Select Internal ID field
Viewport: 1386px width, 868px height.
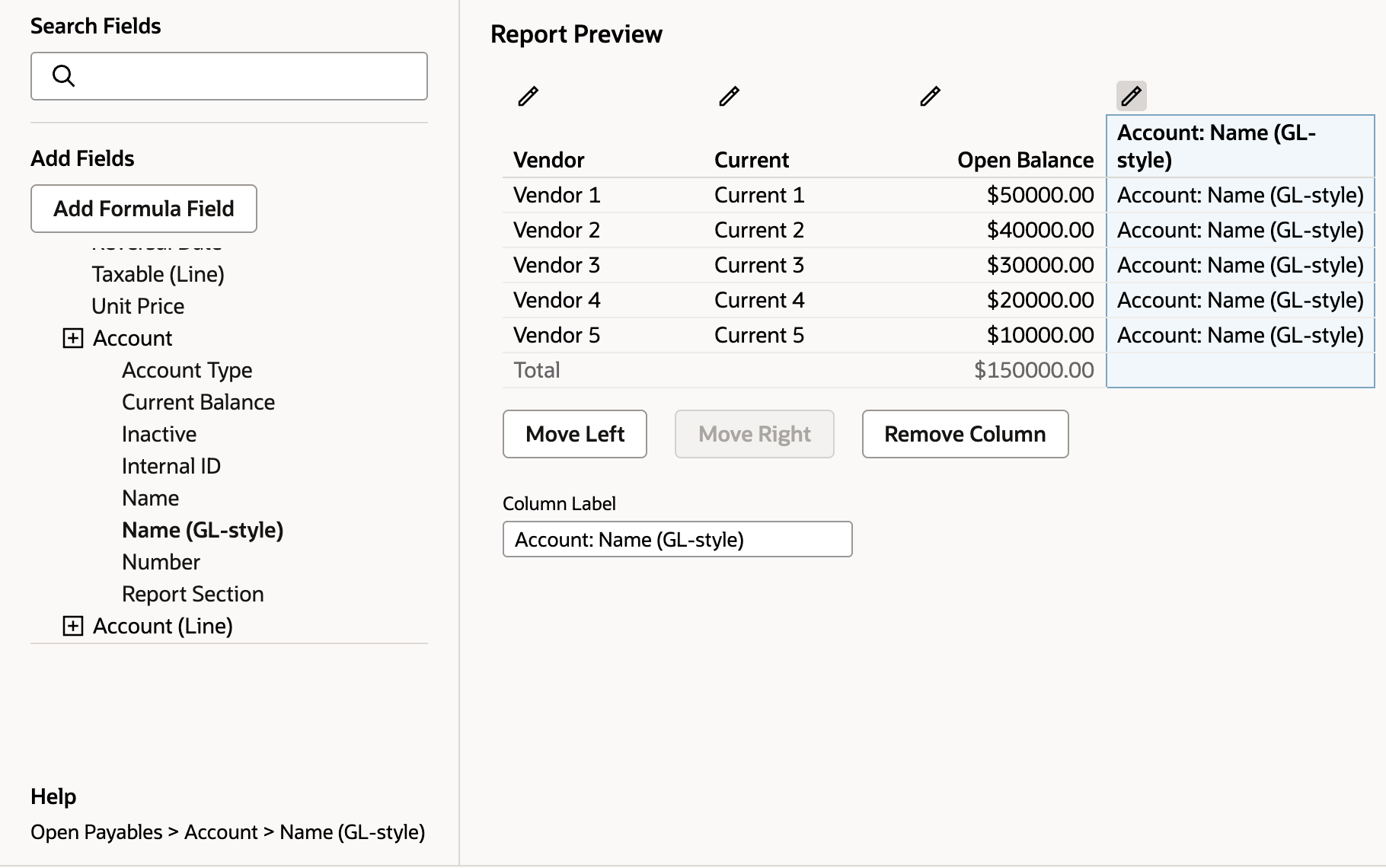(171, 466)
